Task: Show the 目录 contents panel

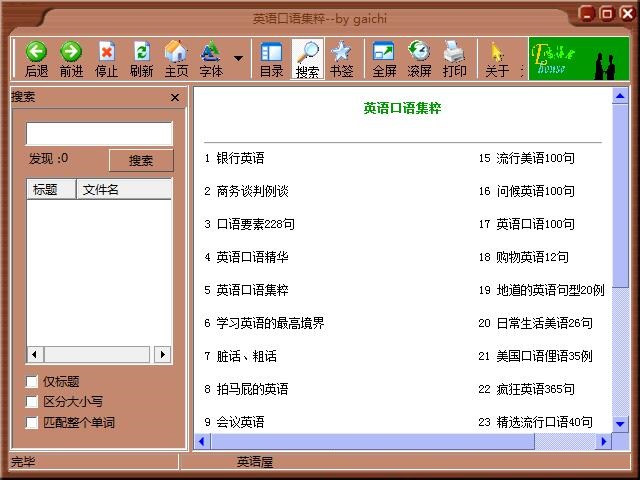Action: pos(271,59)
